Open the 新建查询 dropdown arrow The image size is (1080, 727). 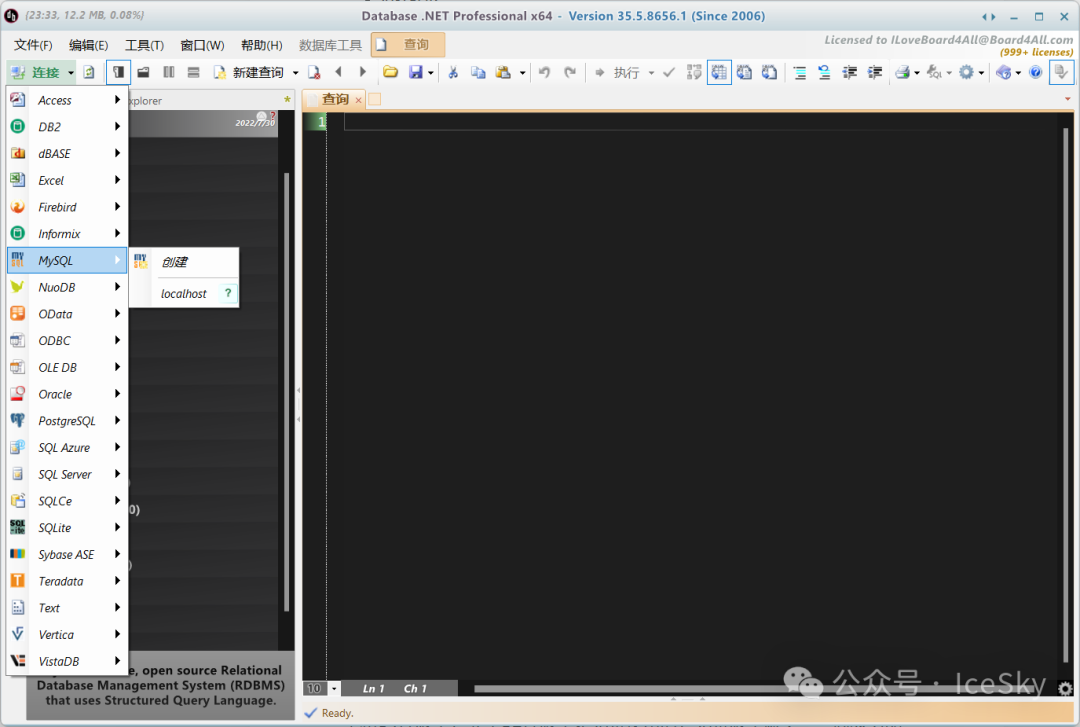(295, 73)
